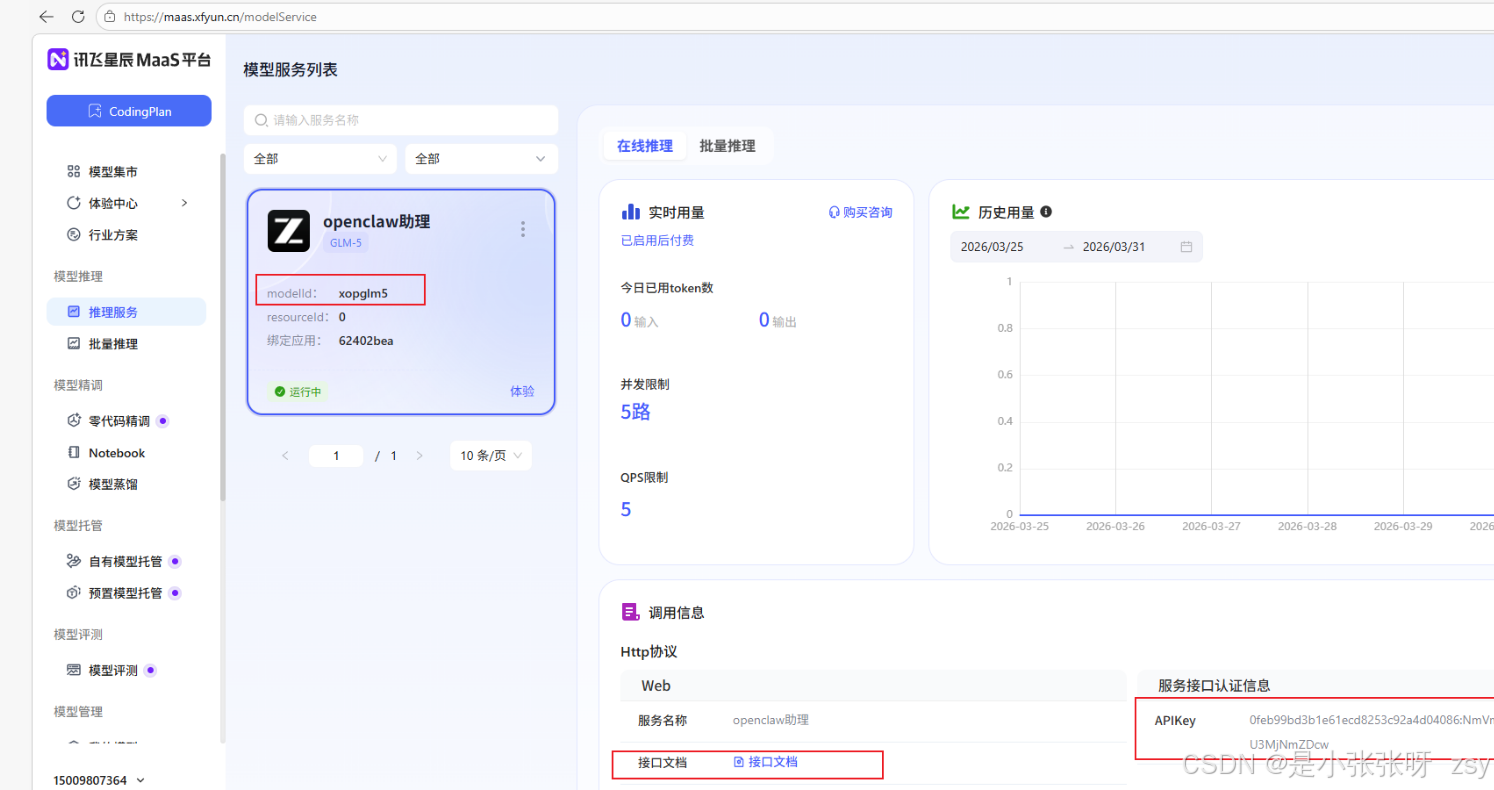Click the 实时用量 bar chart icon
The width and height of the screenshot is (1494, 790).
point(631,212)
